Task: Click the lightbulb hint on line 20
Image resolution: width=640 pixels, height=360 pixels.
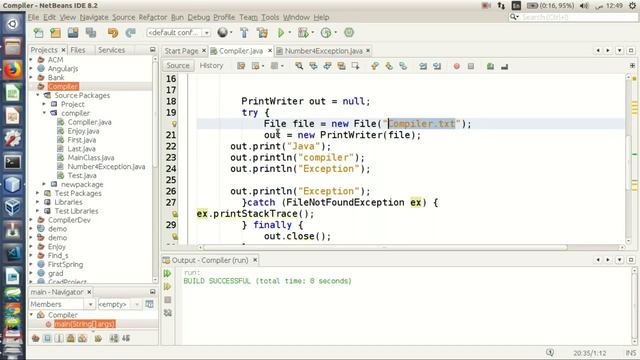Action: coord(174,124)
